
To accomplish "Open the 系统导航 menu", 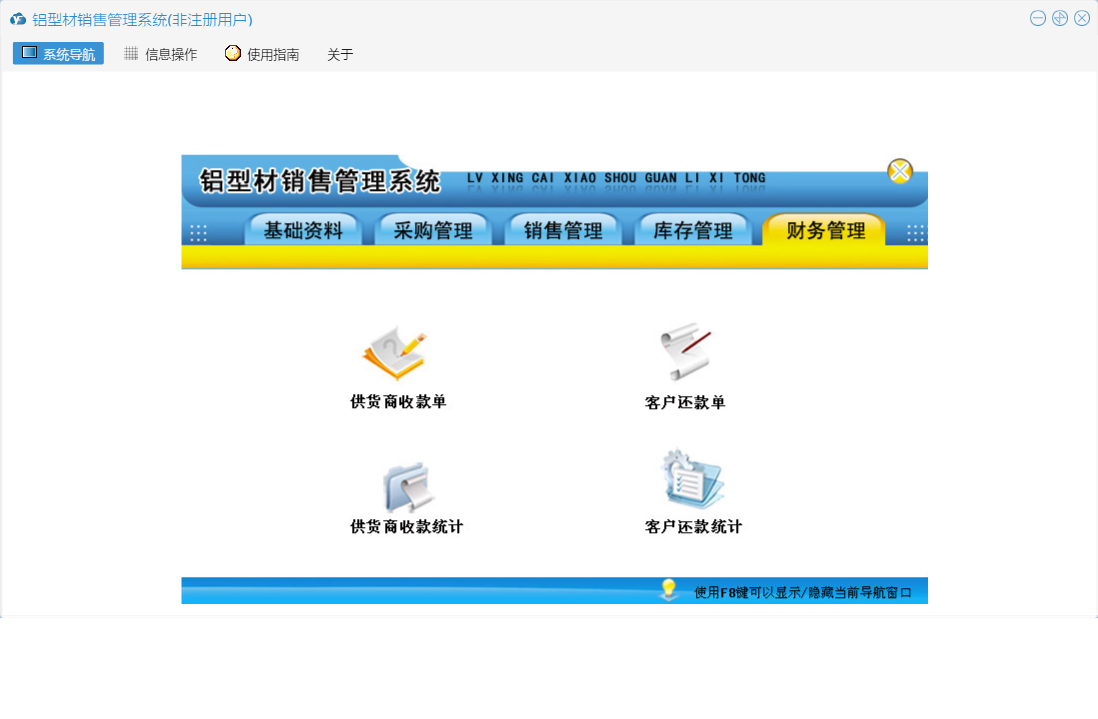I will click(x=58, y=54).
